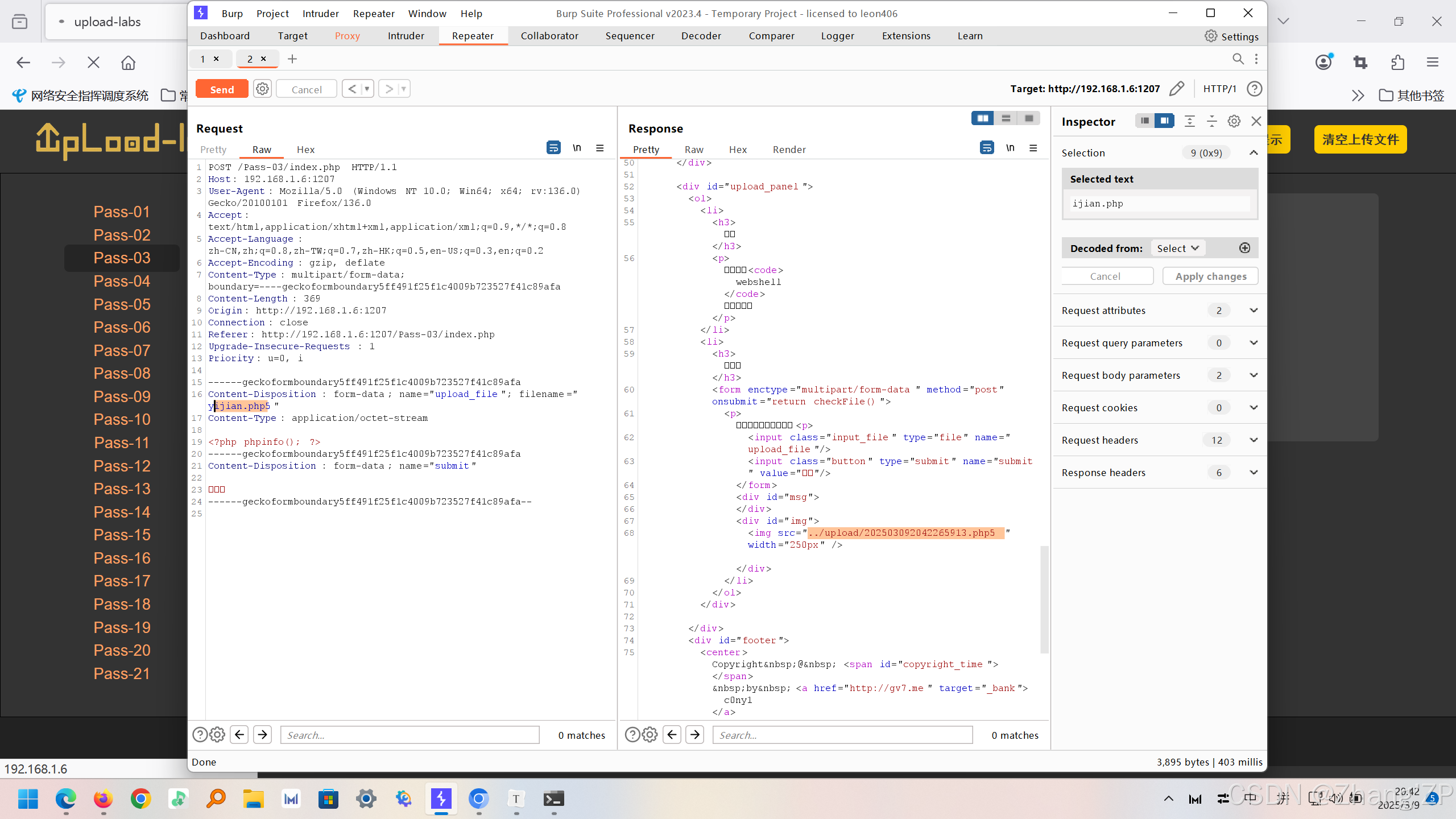This screenshot has height=819, width=1456.
Task: Click the orange Send button
Action: pyautogui.click(x=222, y=89)
